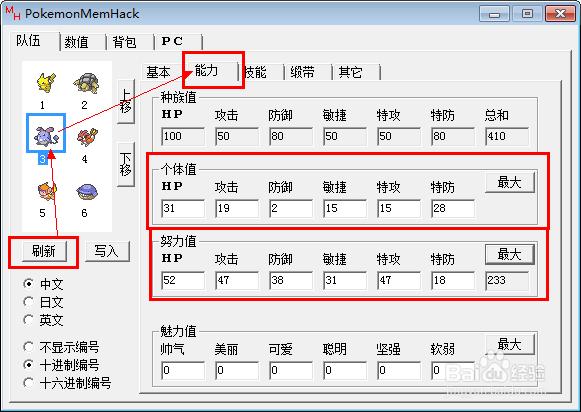
Task: Click 努力值 HP field showing 52
Action: 183,280
